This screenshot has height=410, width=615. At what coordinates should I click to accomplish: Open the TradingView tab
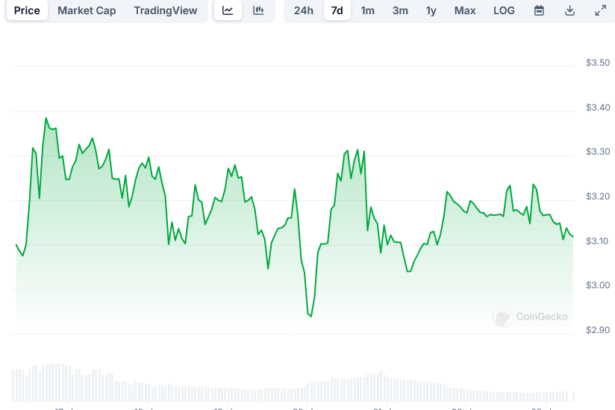(x=165, y=11)
